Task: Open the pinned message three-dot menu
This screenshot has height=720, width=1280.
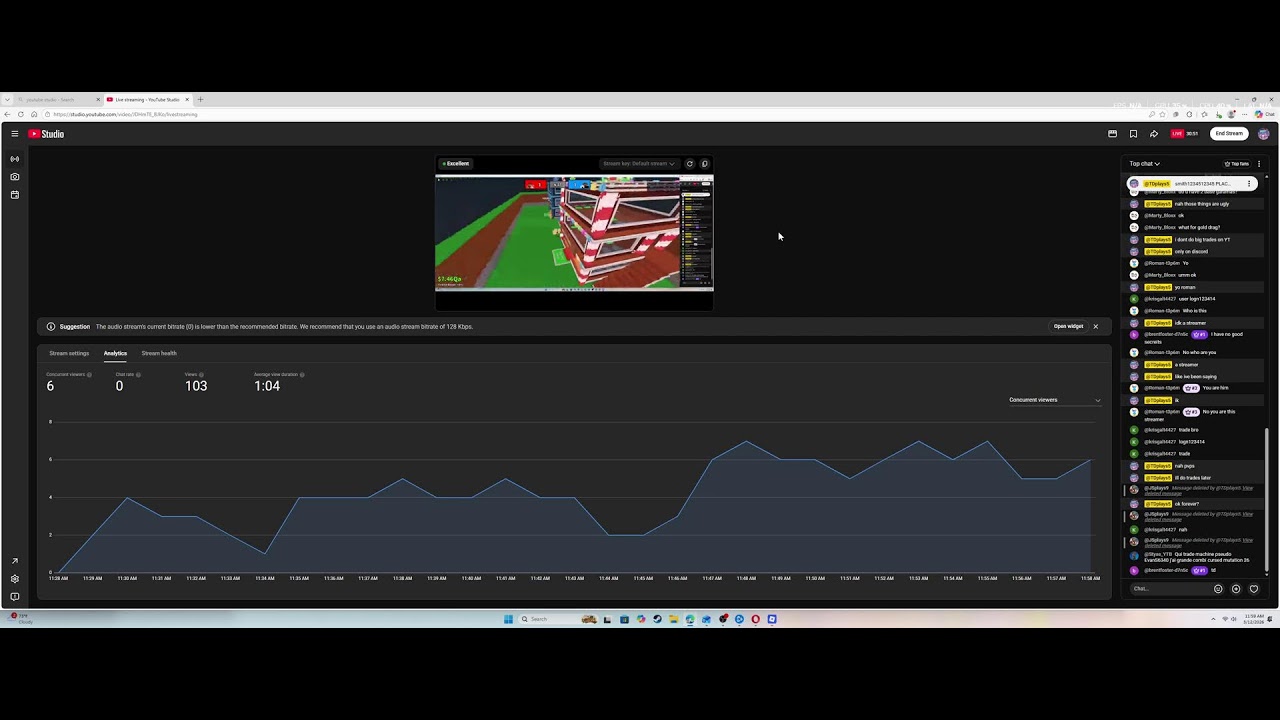Action: pyautogui.click(x=1249, y=184)
